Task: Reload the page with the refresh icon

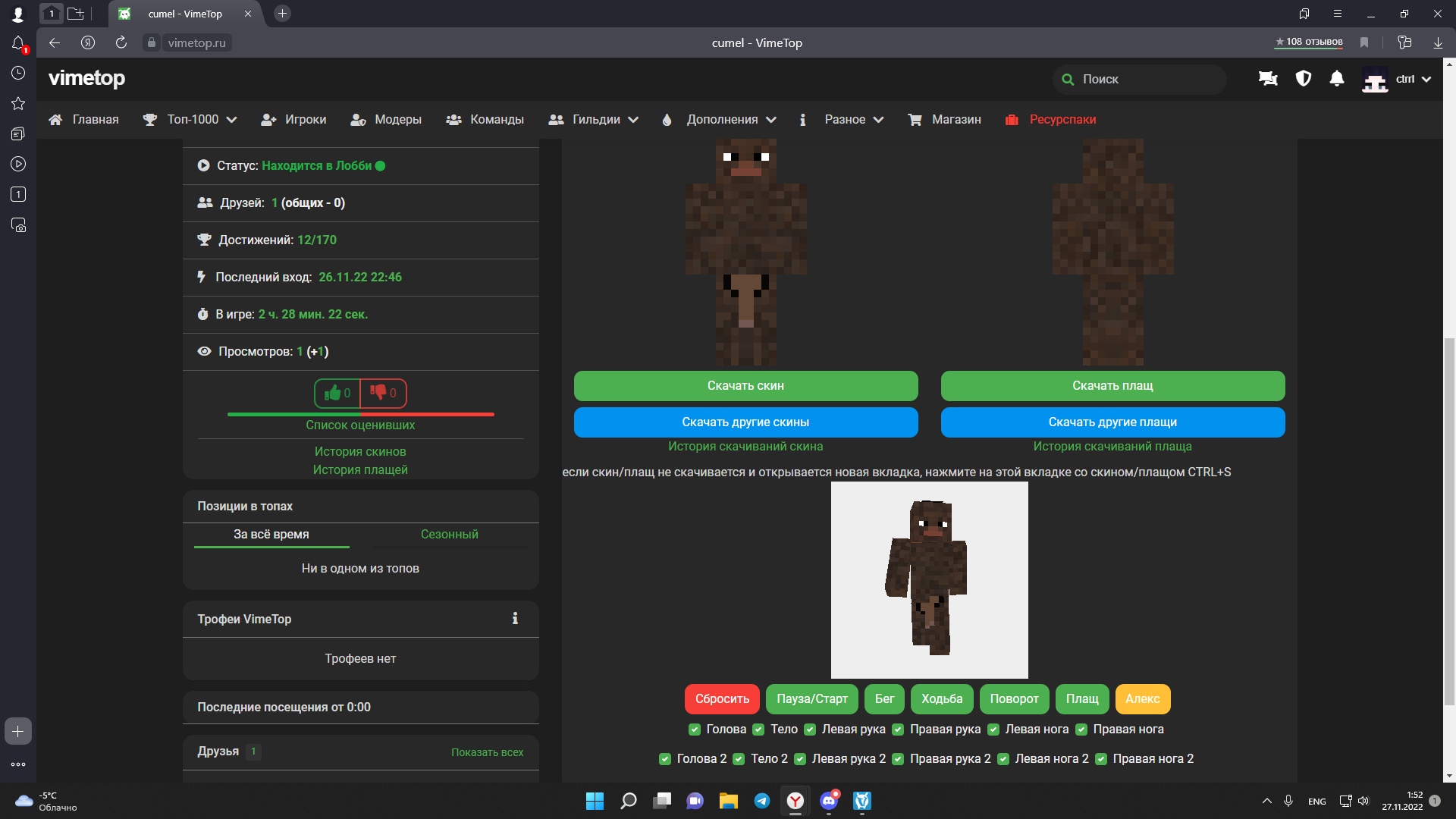Action: point(121,42)
